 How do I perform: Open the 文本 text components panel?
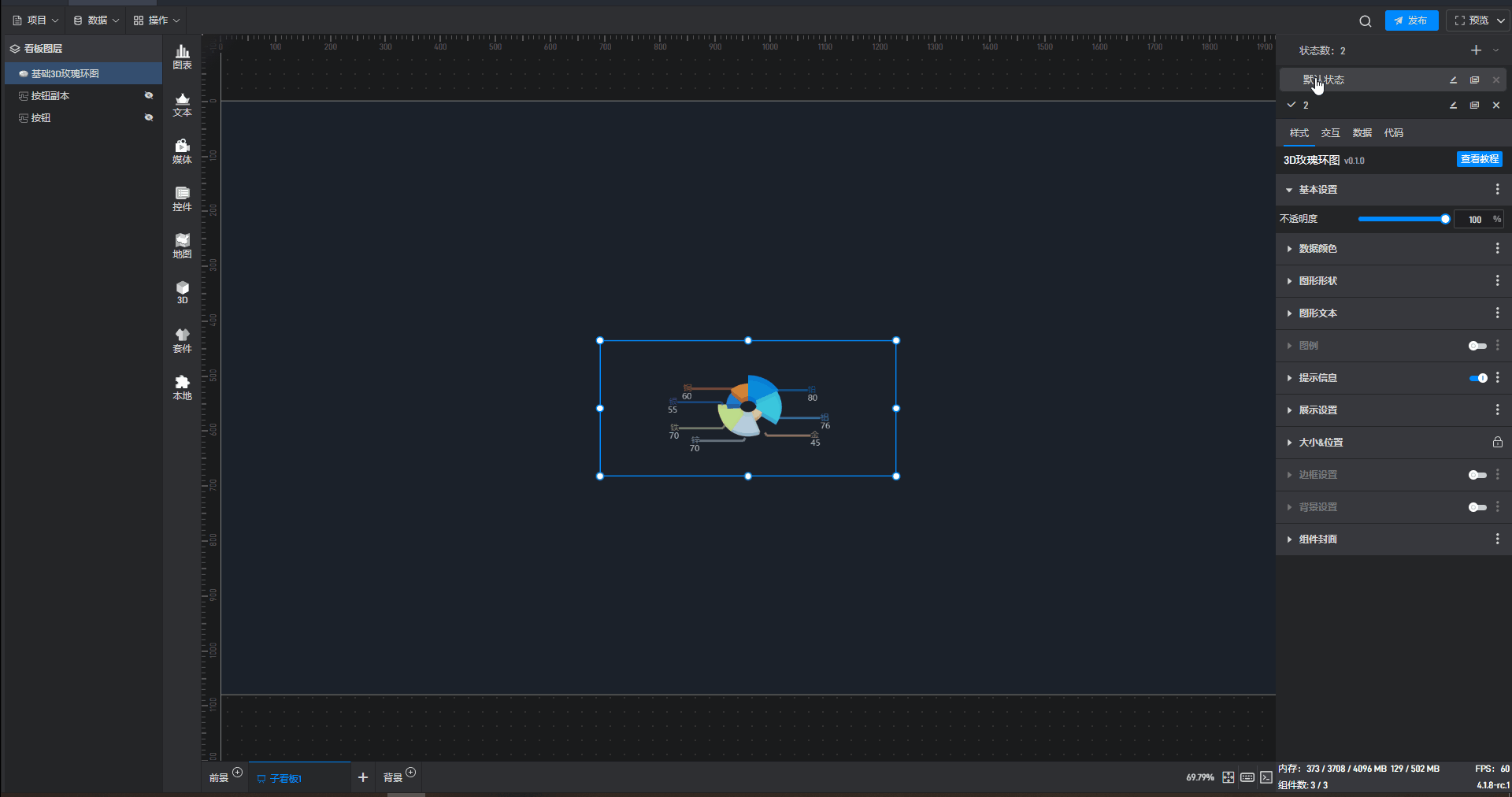[x=182, y=104]
